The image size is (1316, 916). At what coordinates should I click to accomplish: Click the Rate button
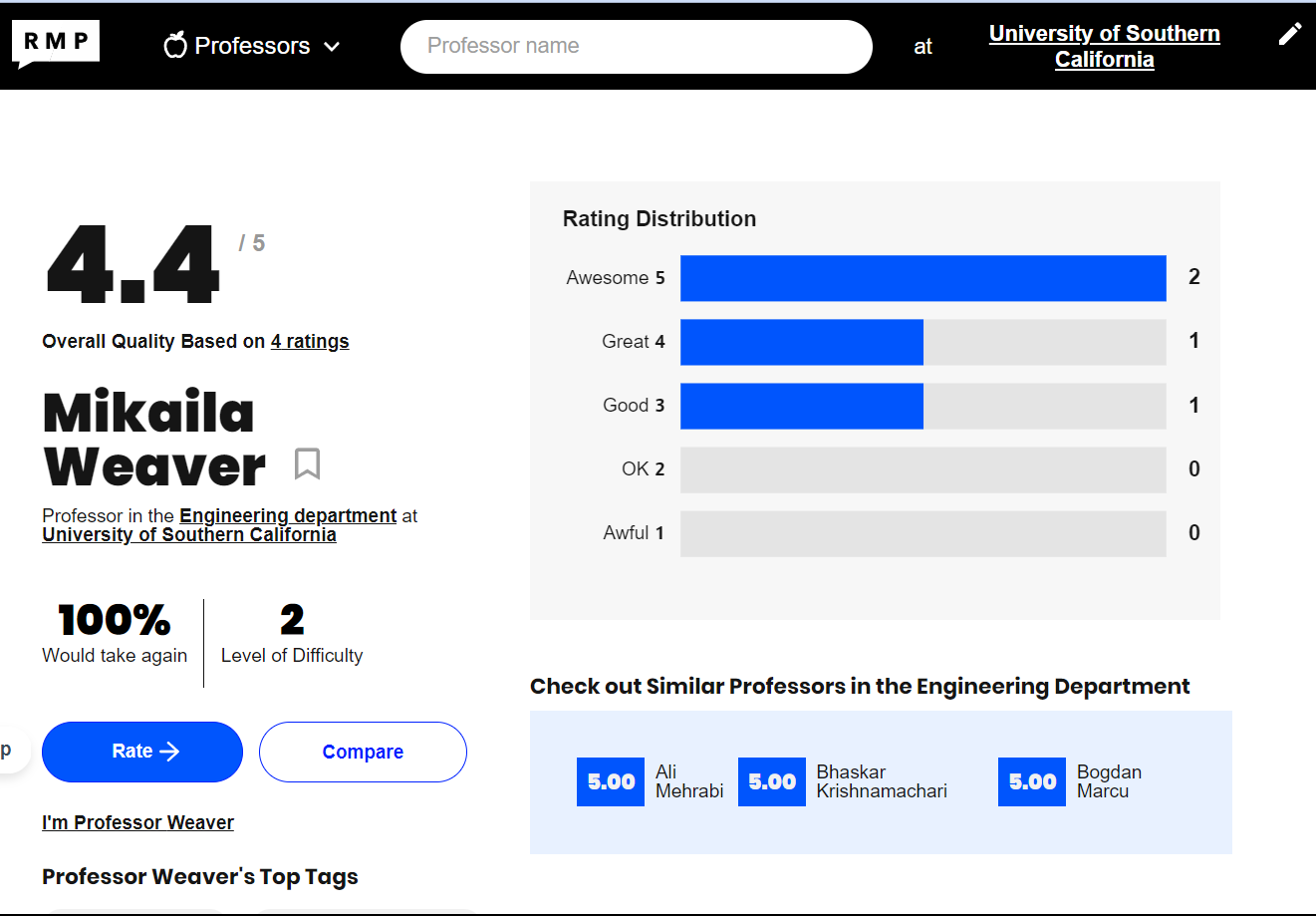coord(142,752)
